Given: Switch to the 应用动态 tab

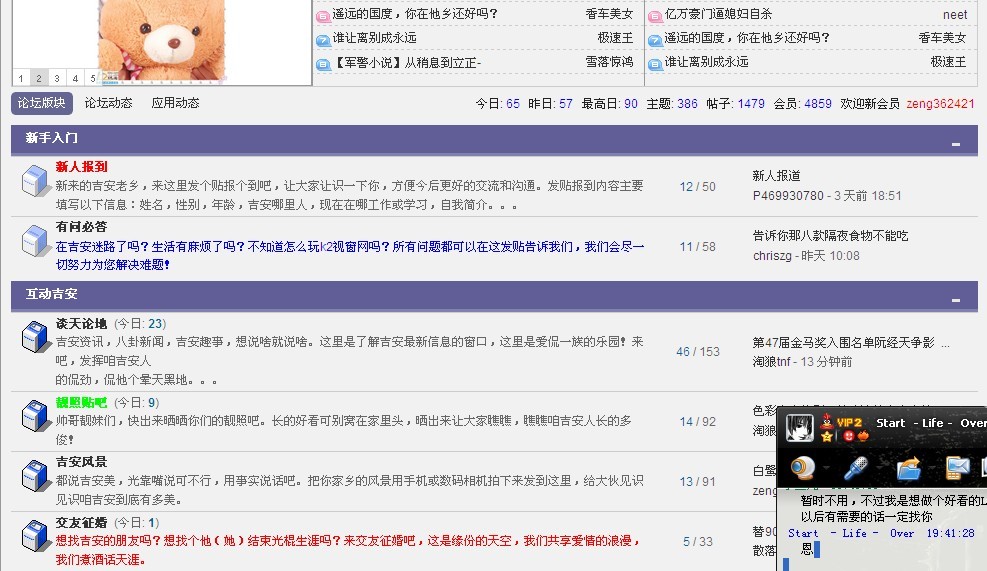Looking at the screenshot, I should click(x=175, y=103).
